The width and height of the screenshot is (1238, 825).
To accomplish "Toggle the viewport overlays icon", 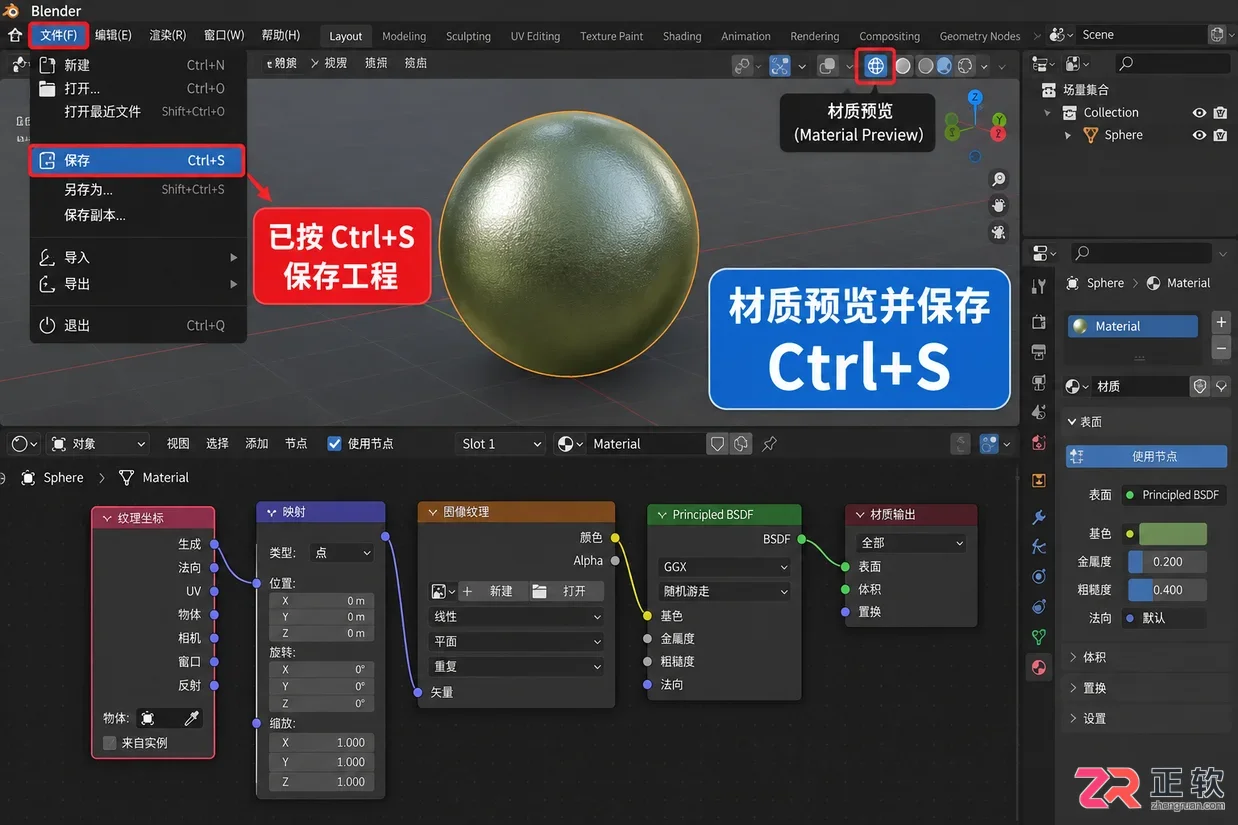I will (x=782, y=66).
